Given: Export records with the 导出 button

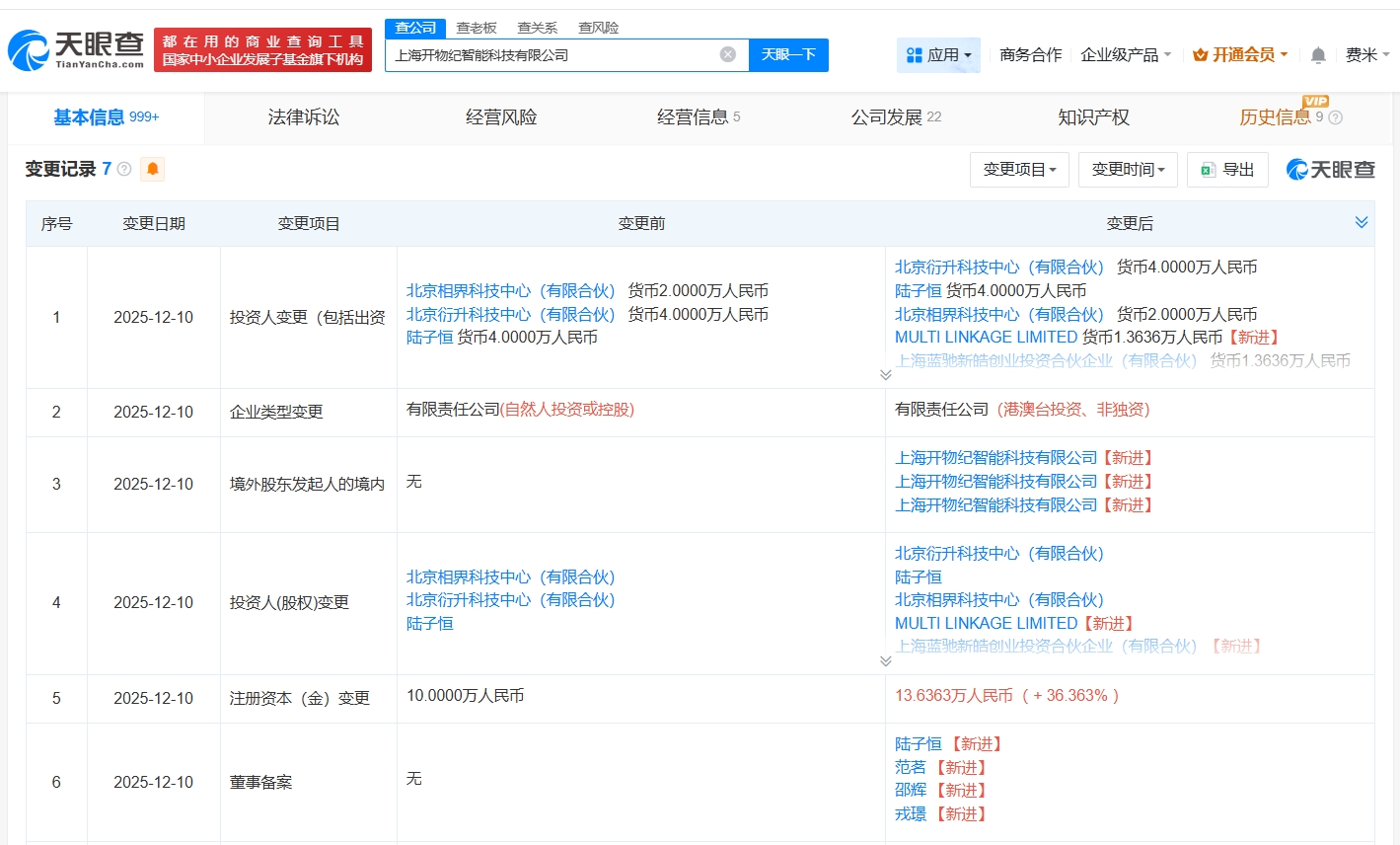Looking at the screenshot, I should 1227,170.
